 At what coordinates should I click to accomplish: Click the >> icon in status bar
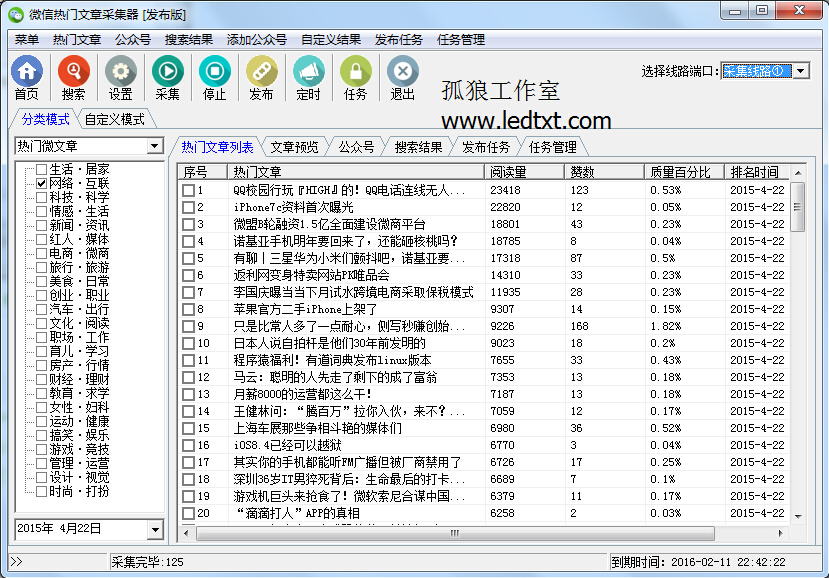[16, 562]
